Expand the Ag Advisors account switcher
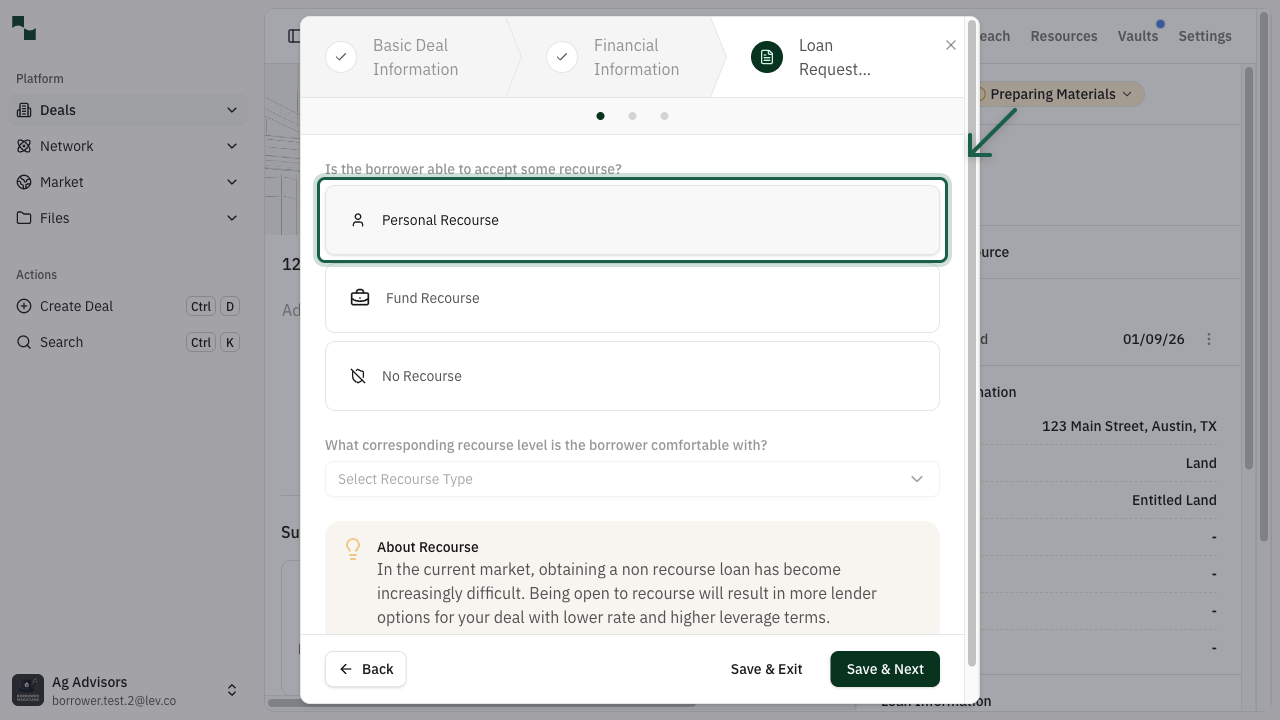This screenshot has width=1280, height=720. click(x=231, y=689)
